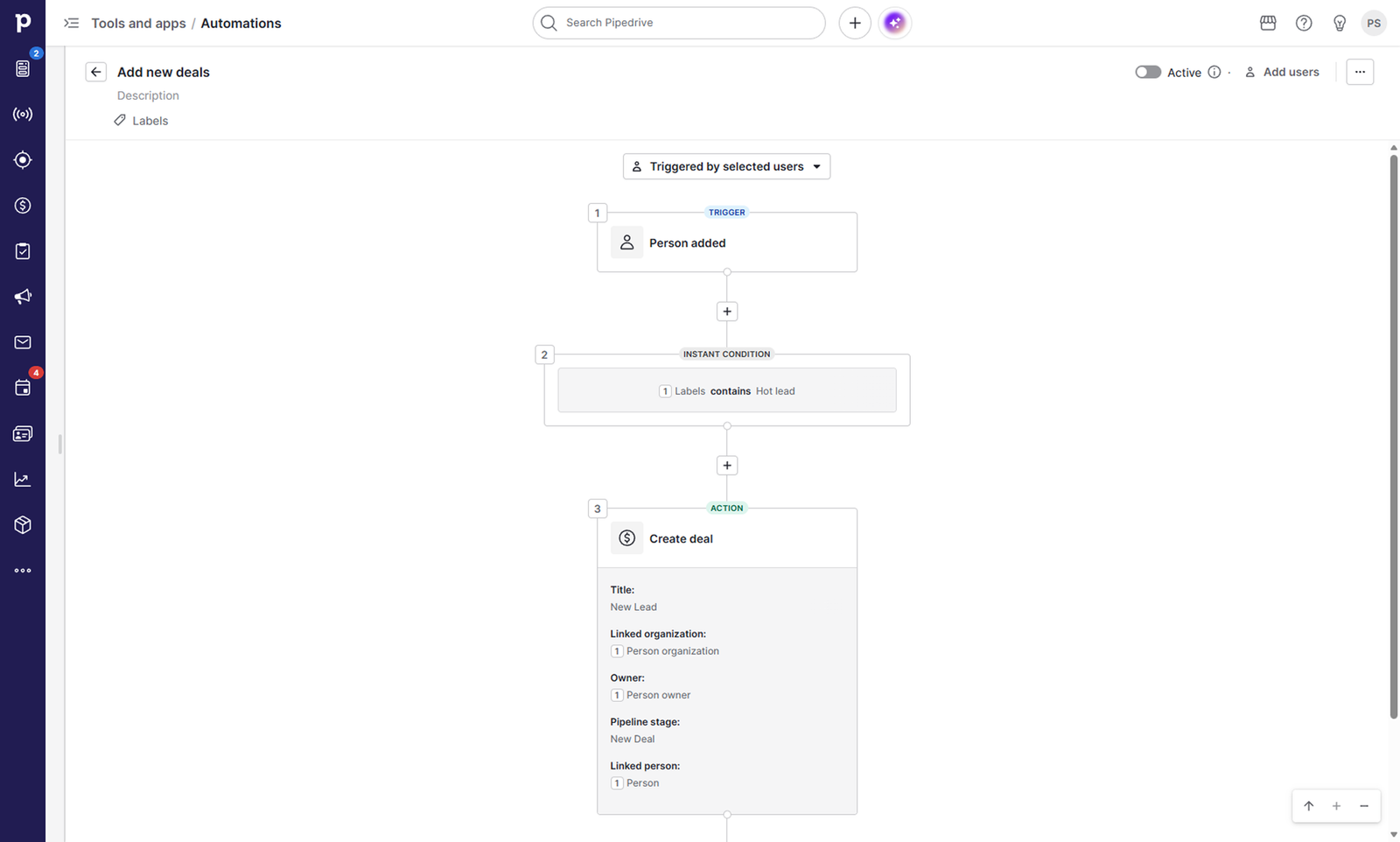Click the Add users button
The height and width of the screenshot is (842, 1400).
(x=1282, y=72)
